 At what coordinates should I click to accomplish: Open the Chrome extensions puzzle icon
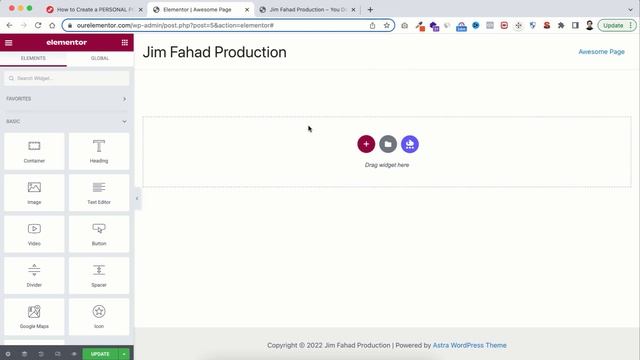561,25
